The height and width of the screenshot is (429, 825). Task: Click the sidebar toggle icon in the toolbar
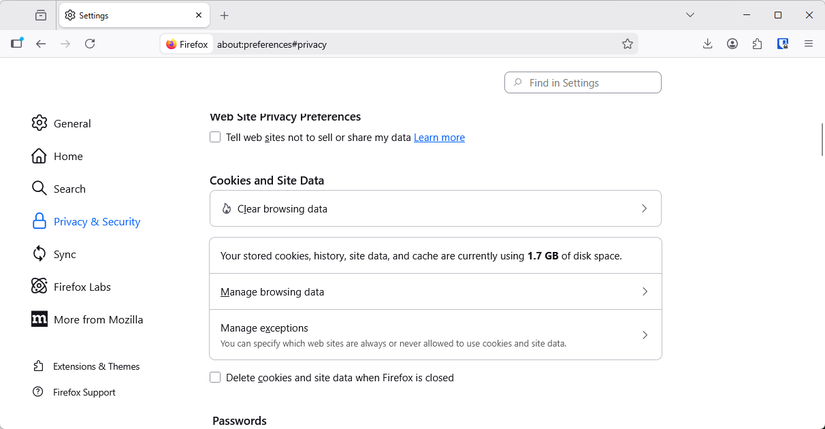[17, 44]
